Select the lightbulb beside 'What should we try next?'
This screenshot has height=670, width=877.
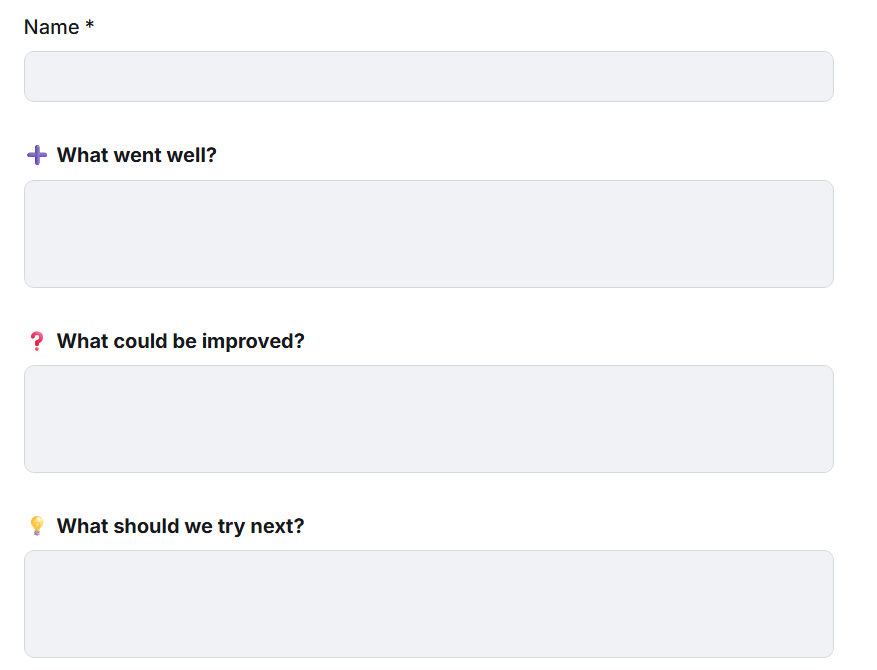(x=37, y=525)
